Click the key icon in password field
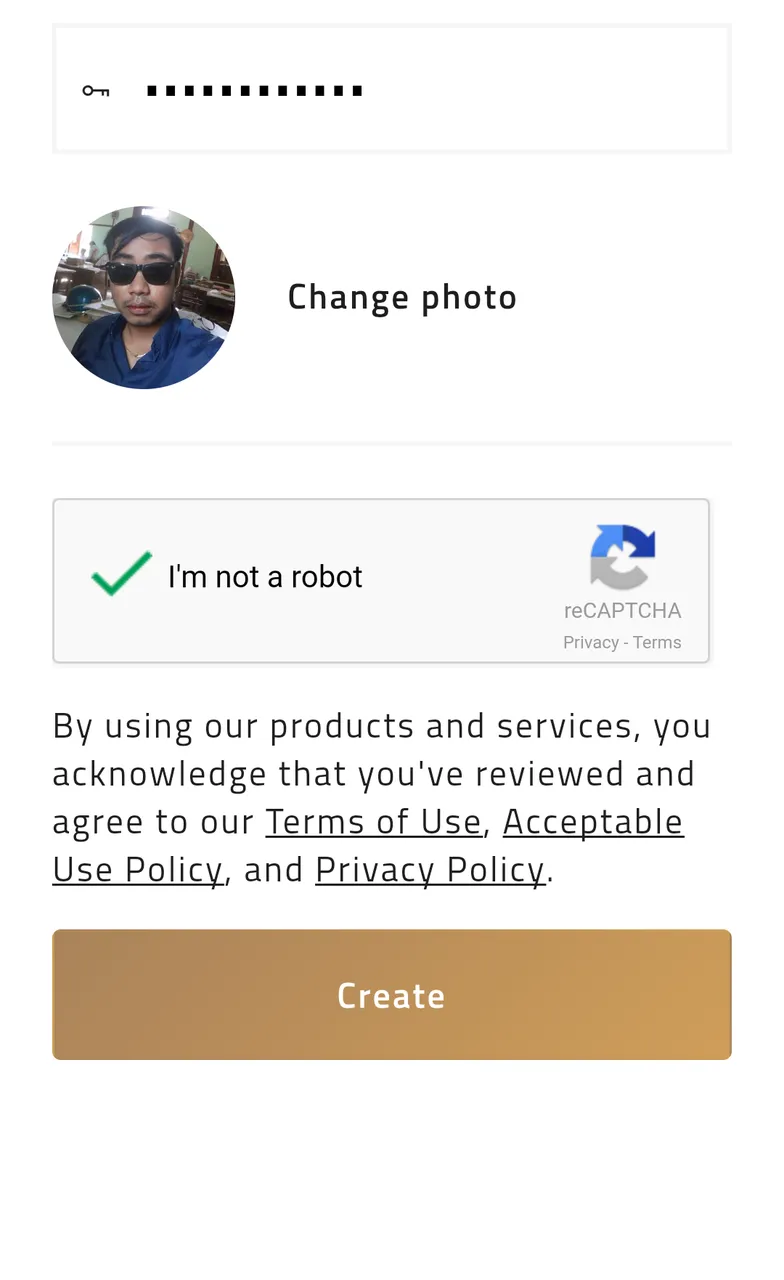The width and height of the screenshot is (784, 1280). pos(96,91)
